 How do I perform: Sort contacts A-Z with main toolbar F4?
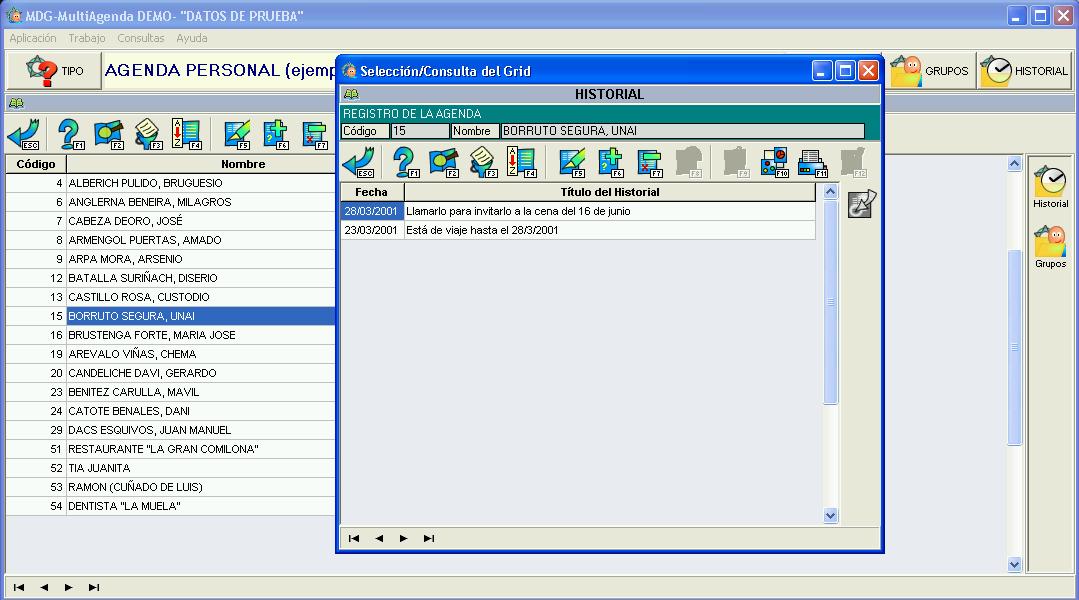(186, 133)
